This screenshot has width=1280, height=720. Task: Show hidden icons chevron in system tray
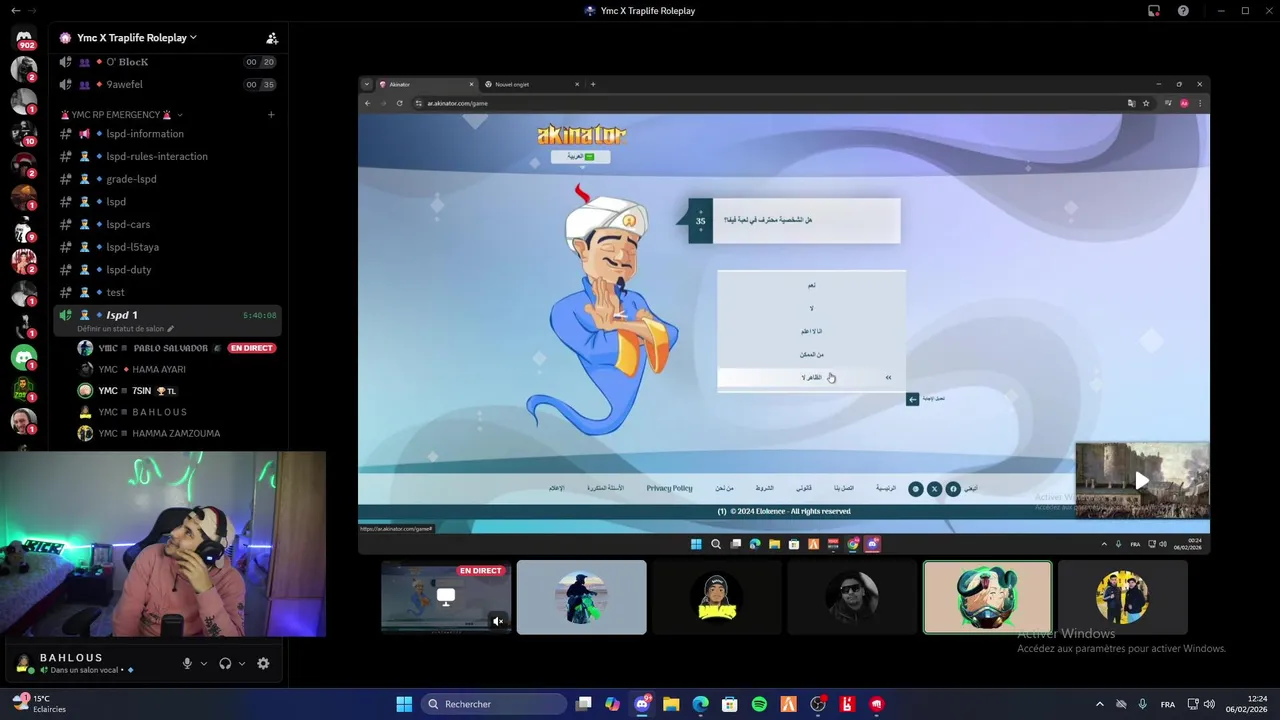(x=1099, y=704)
